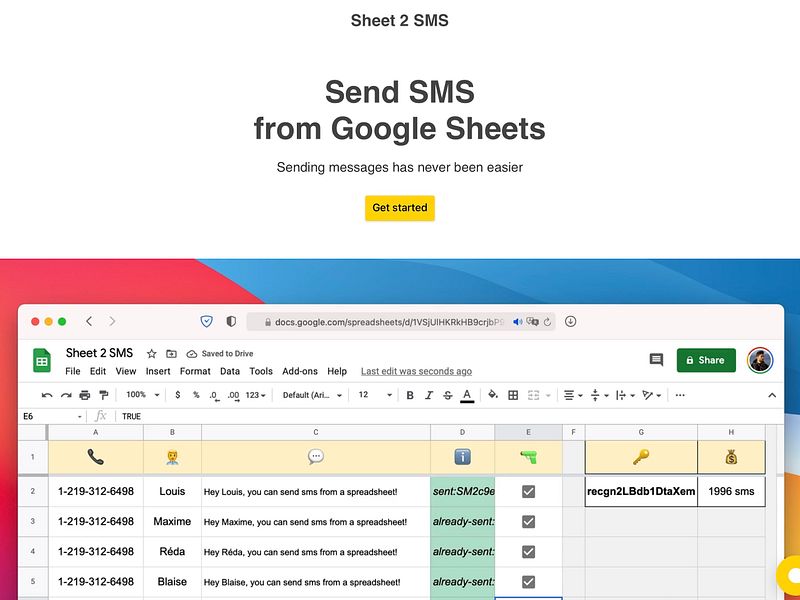The image size is (800, 600).
Task: Click the translate icon in address bar
Action: pyautogui.click(x=532, y=322)
